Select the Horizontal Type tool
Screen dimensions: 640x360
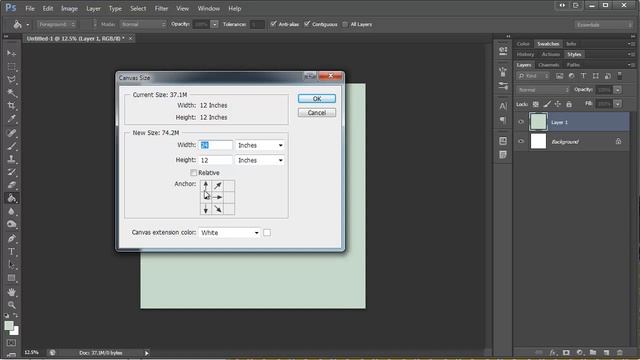pyautogui.click(x=11, y=251)
